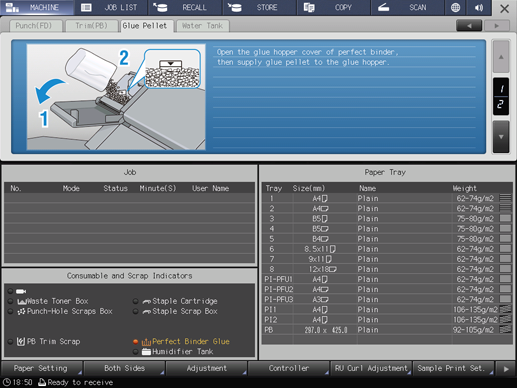Select the Waste Toner Box indicator
The height and width of the screenshot is (388, 517).
click(53, 301)
